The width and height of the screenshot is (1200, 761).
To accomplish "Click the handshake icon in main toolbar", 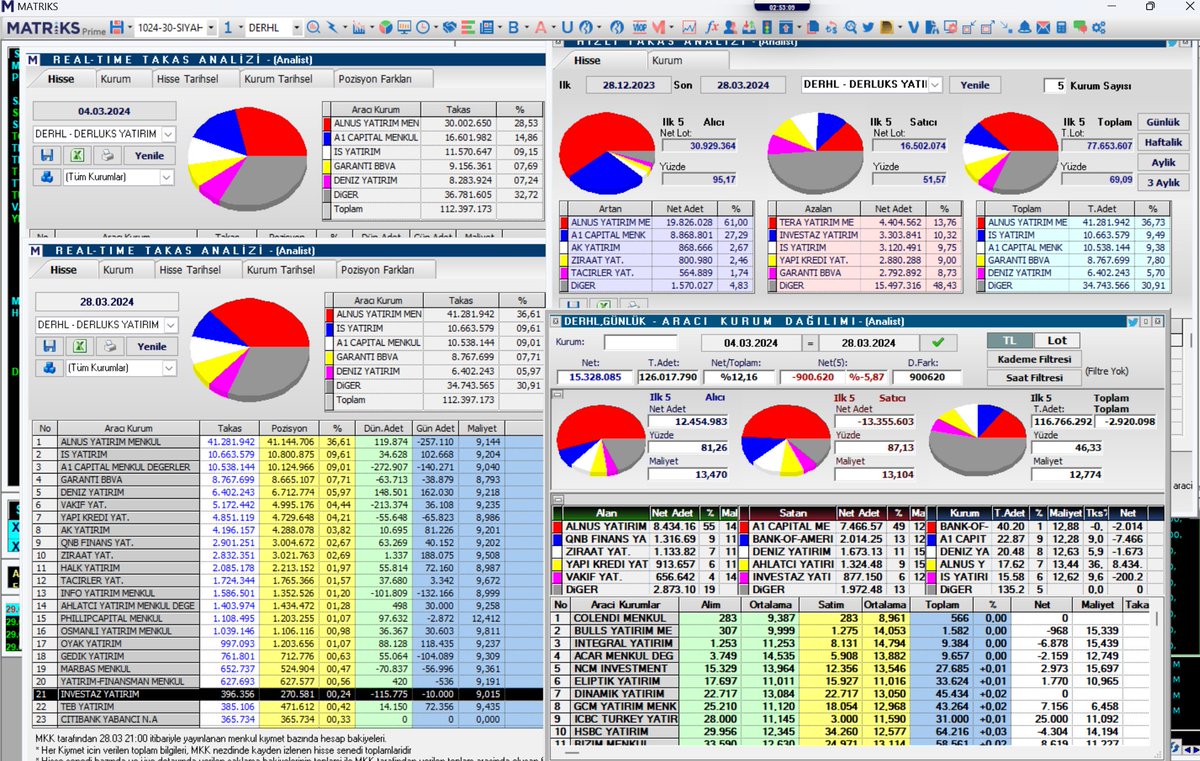I will [449, 27].
